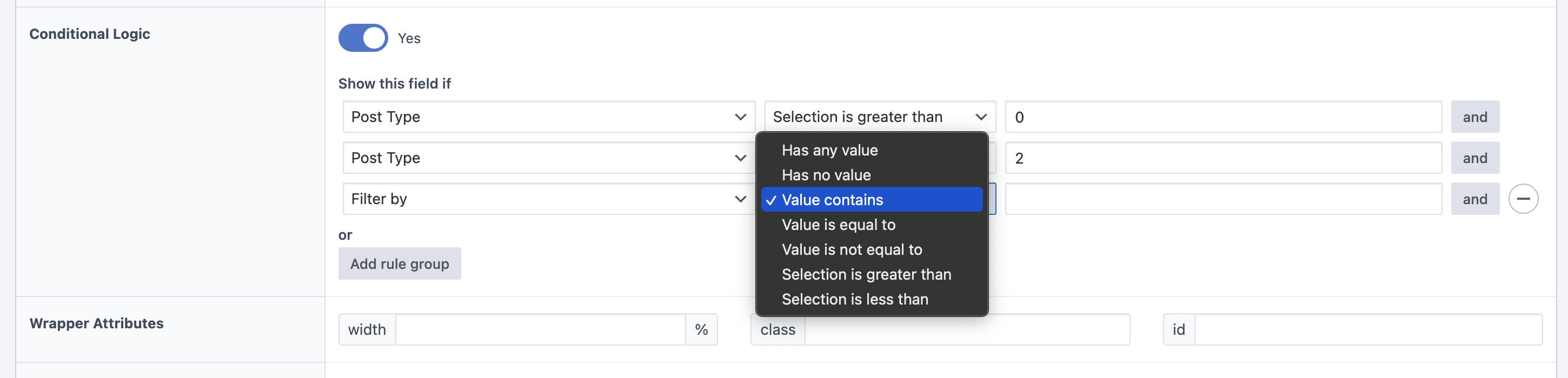This screenshot has width=1568, height=378.
Task: Edit the value '2' in the second rule
Action: 1224,157
